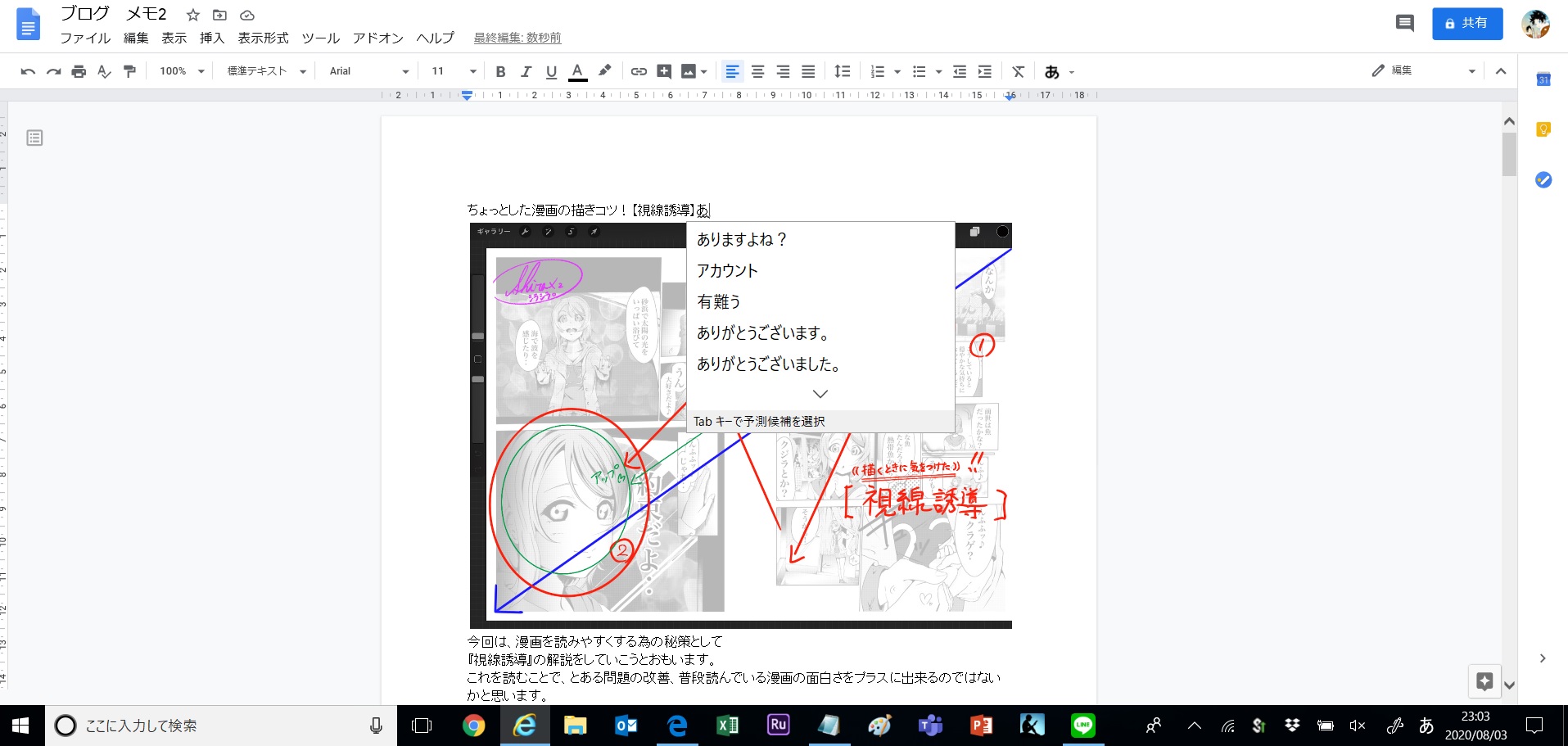Click the Explore button at bottom right
Viewport: 1568px width, 746px height.
[1484, 680]
